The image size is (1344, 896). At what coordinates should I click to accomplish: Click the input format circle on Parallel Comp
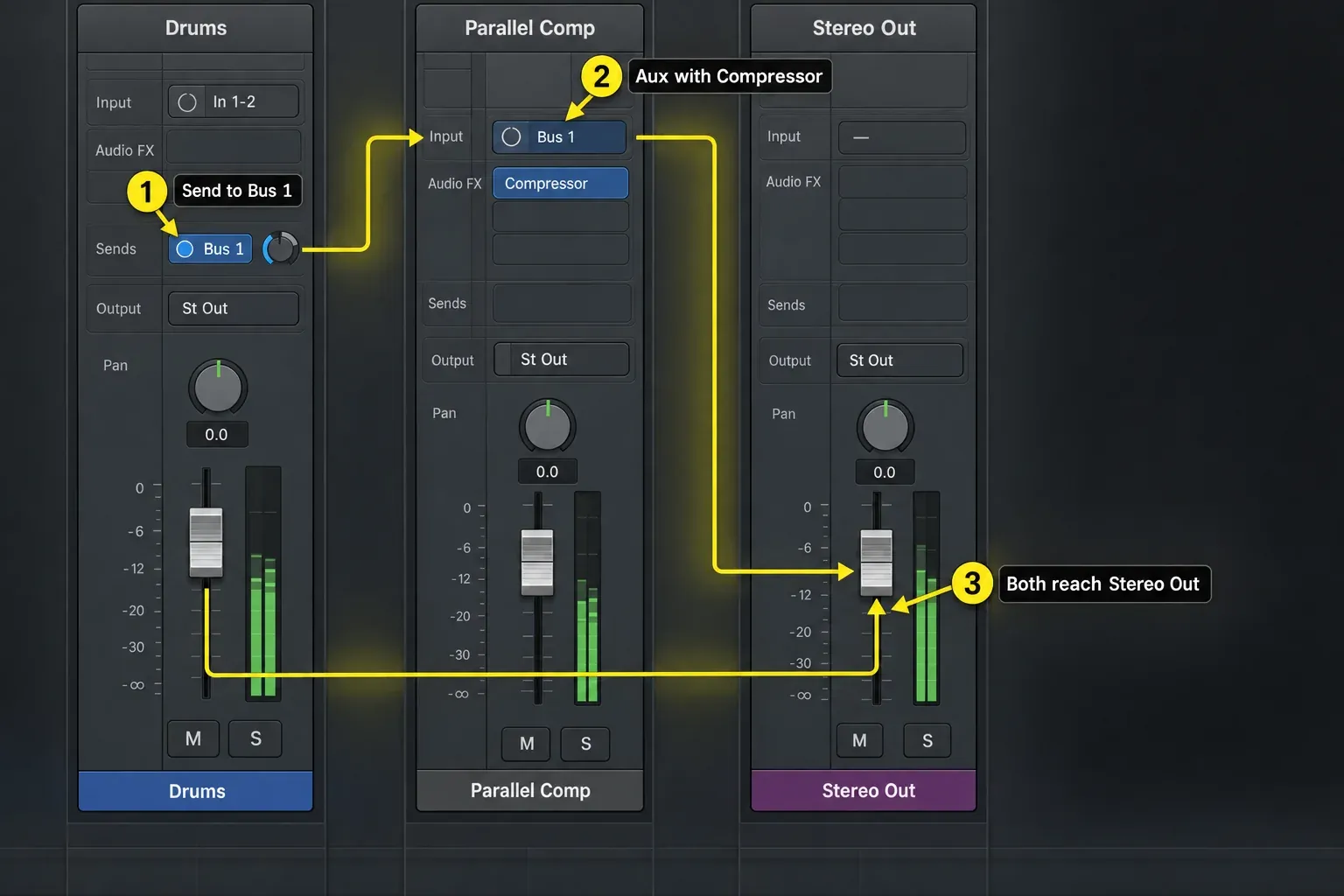[x=512, y=137]
